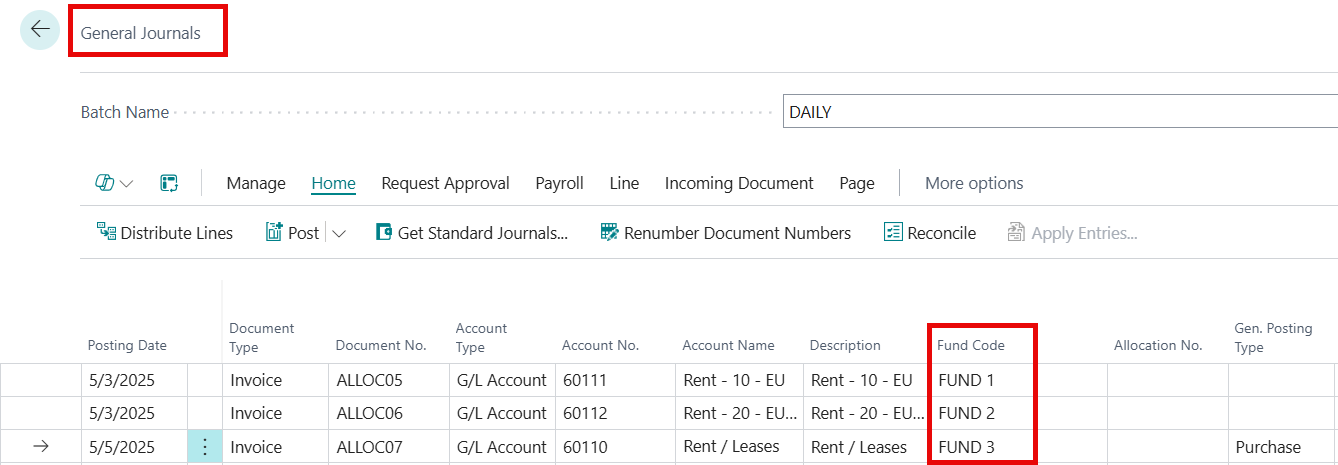Image resolution: width=1338 pixels, height=465 pixels.
Task: Expand the Post dropdown arrow
Action: pyautogui.click(x=339, y=233)
